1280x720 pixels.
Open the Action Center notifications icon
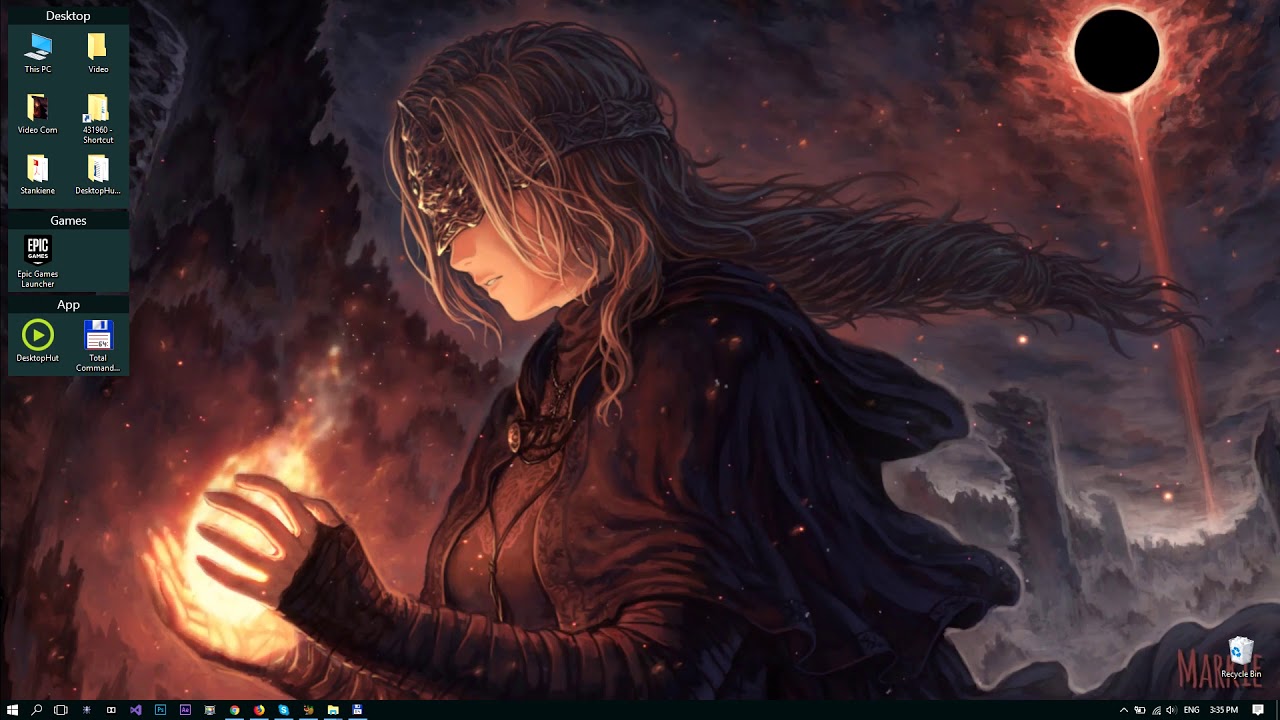[1258, 710]
